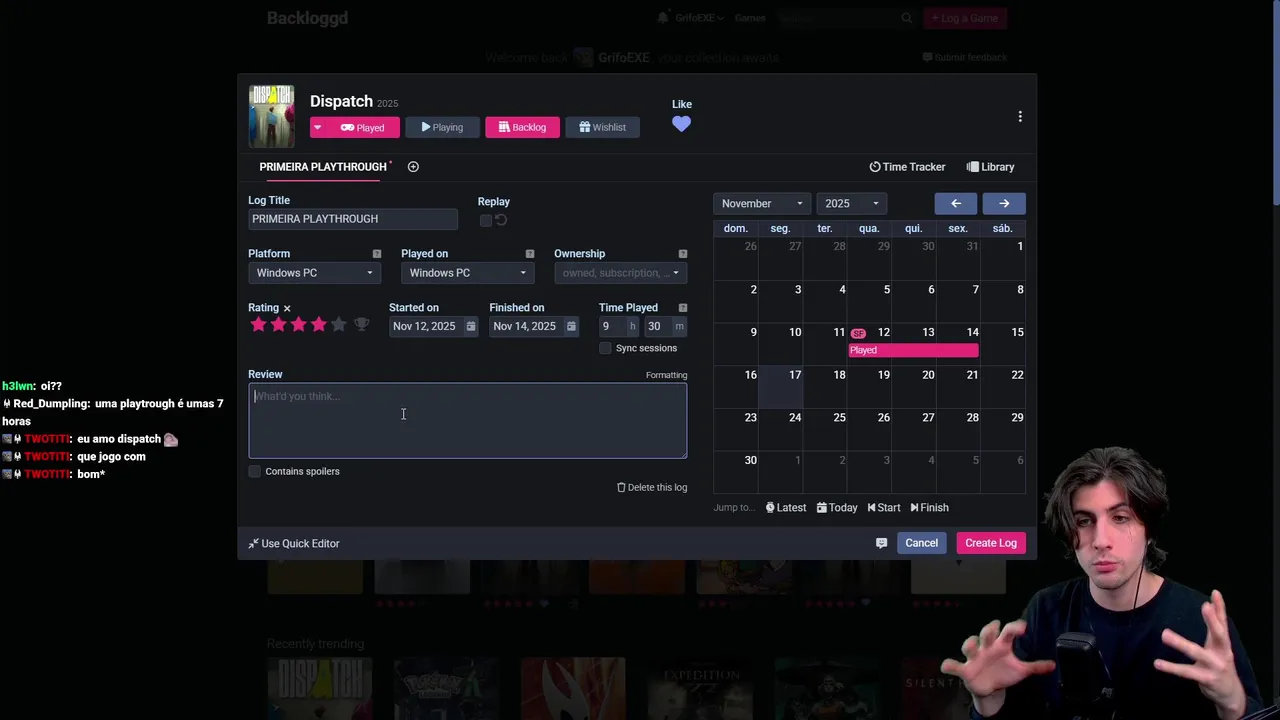Select the first rating star
Image resolution: width=1280 pixels, height=720 pixels.
258,325
